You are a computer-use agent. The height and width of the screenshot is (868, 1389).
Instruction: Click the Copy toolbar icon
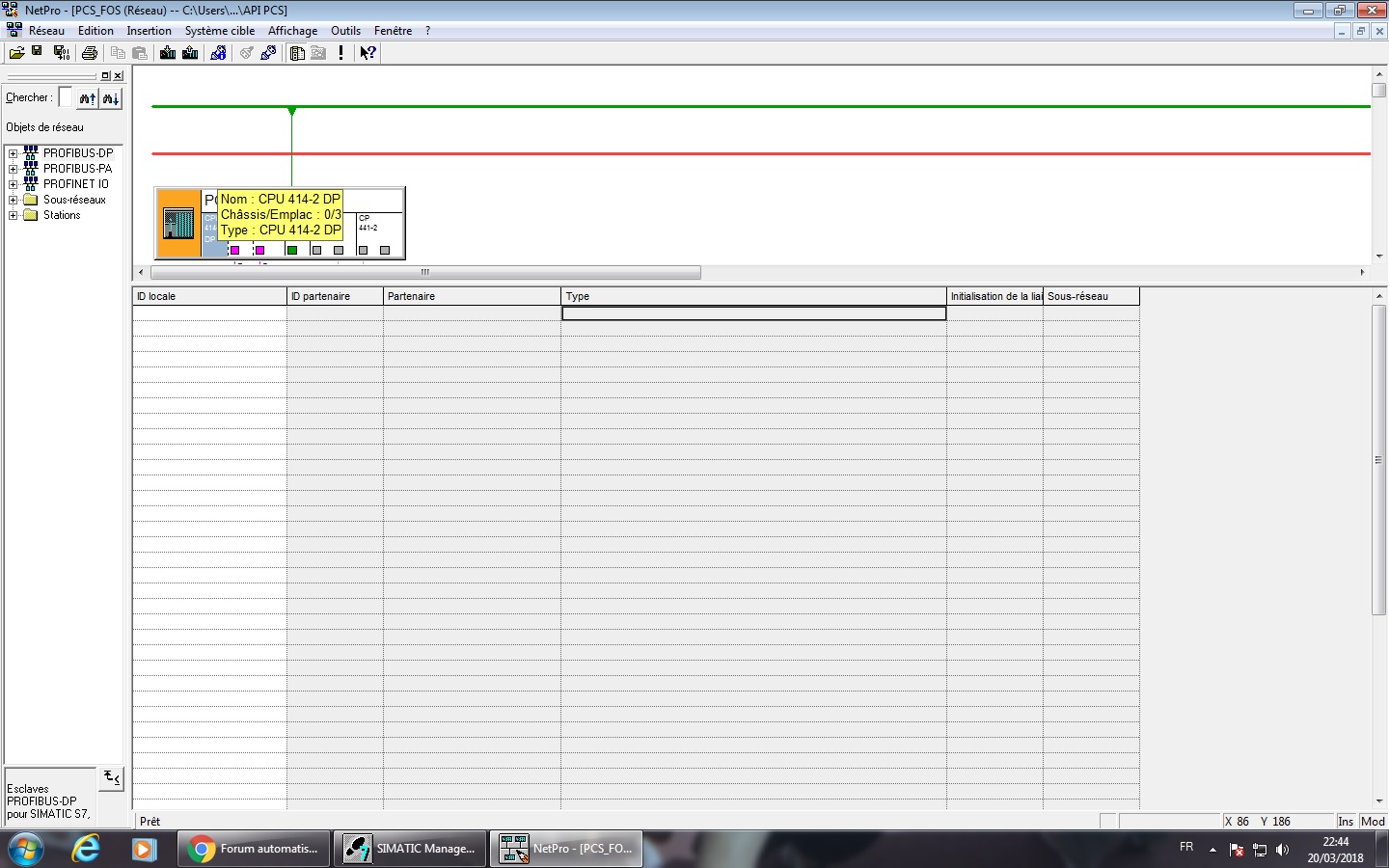[x=118, y=53]
